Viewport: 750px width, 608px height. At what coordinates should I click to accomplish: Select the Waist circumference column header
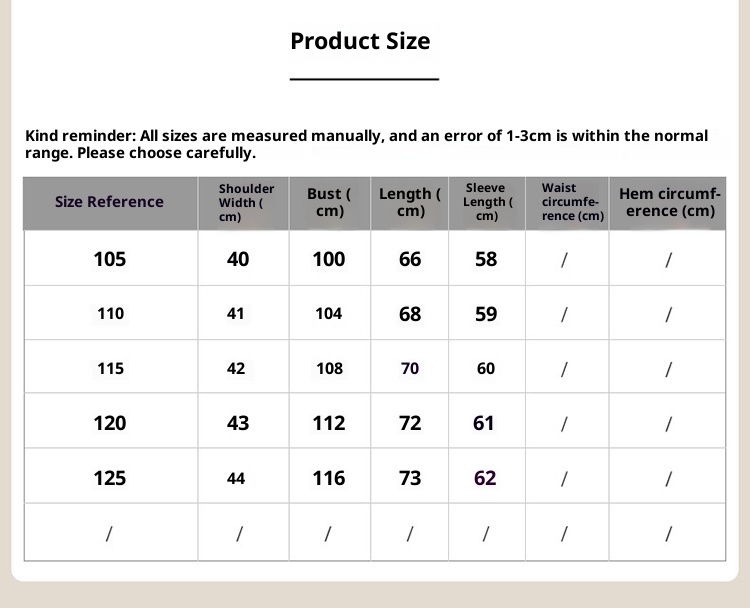point(566,202)
